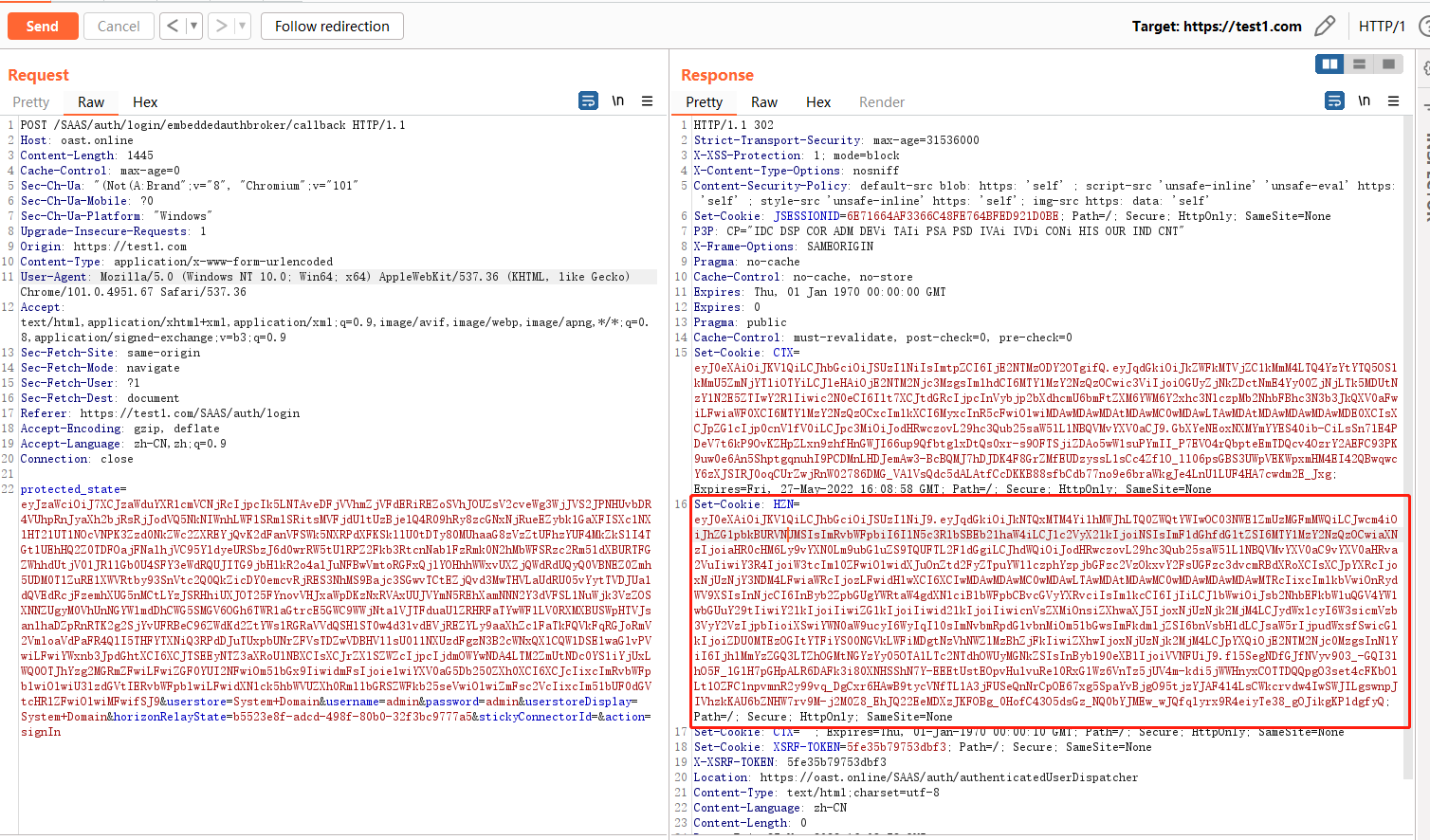Click Content-Type text/html response header

(x=816, y=793)
